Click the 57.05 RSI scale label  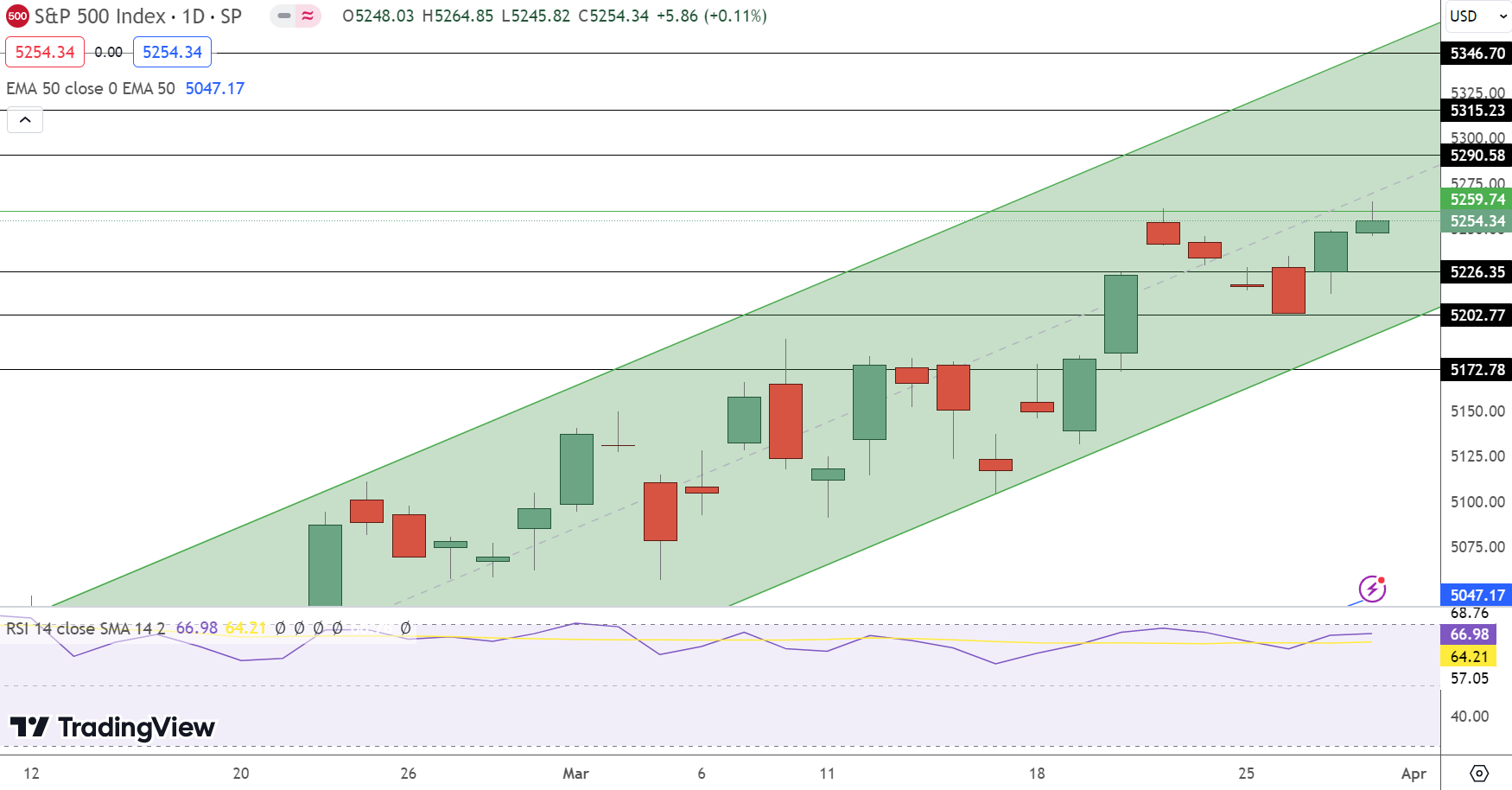pos(1470,679)
